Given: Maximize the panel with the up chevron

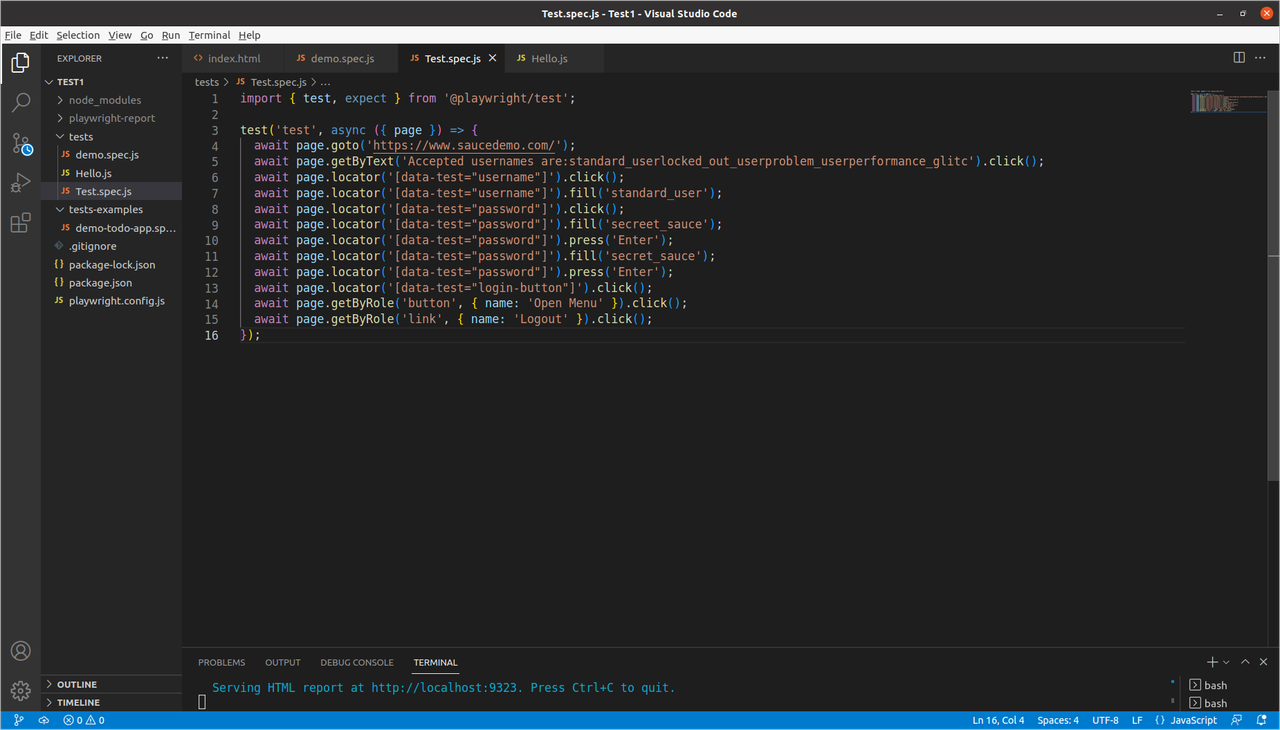Looking at the screenshot, I should click(x=1246, y=662).
